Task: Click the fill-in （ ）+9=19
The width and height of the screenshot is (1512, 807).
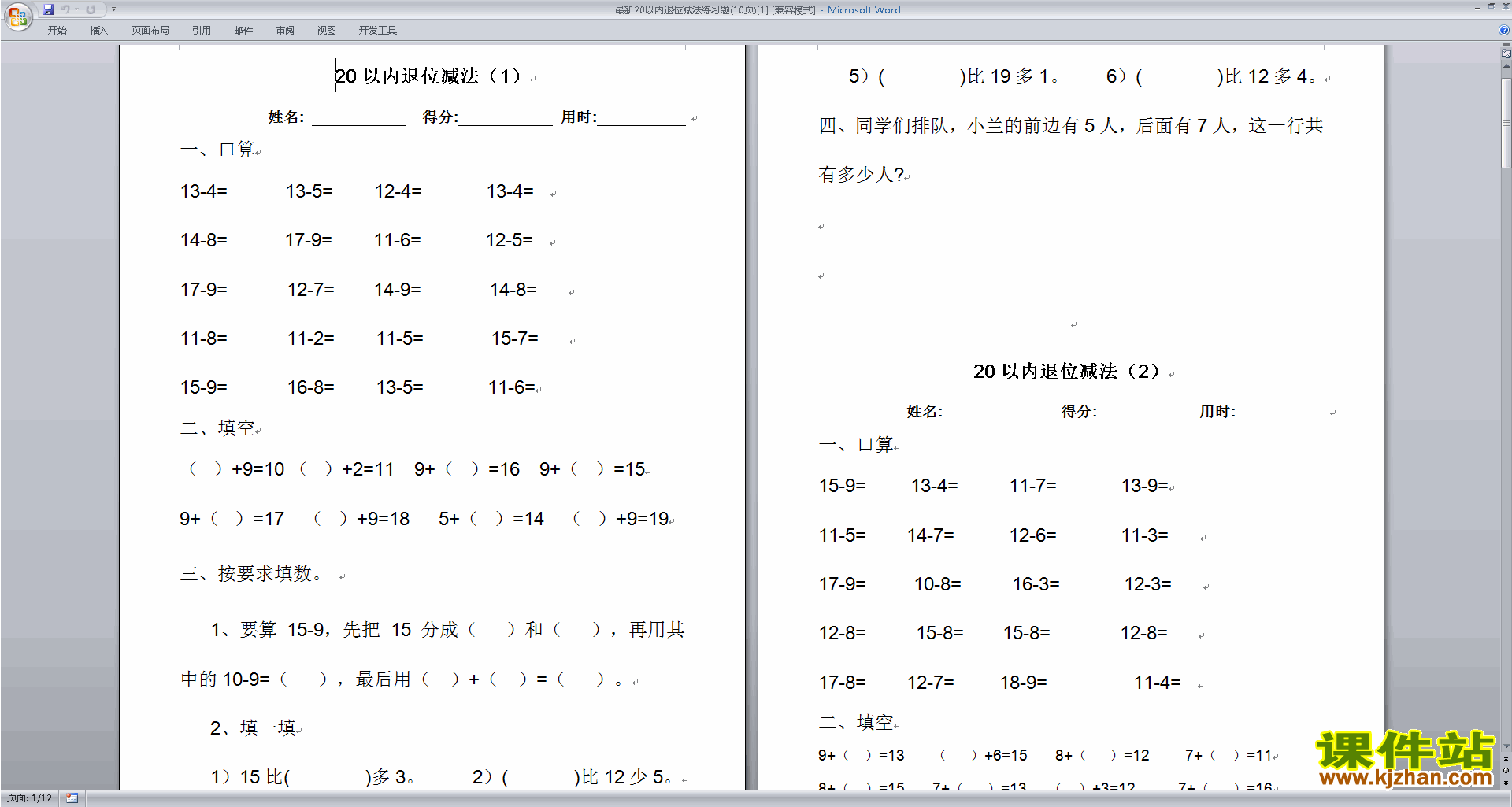Action: 621,519
